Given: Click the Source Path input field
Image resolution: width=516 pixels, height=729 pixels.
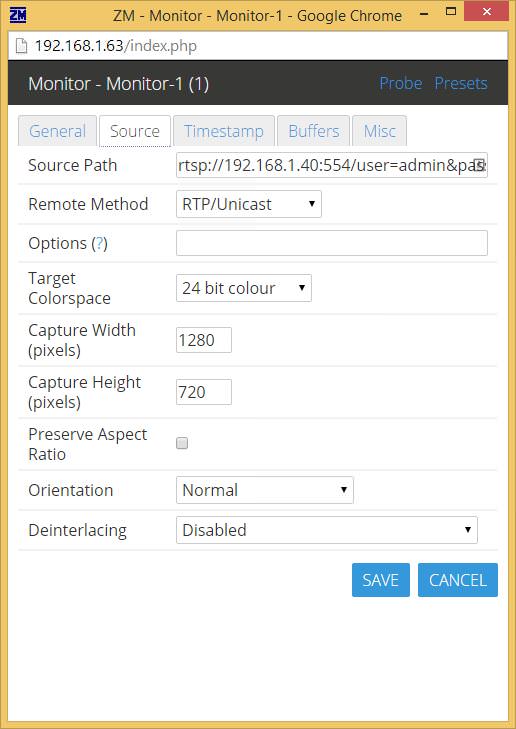Looking at the screenshot, I should [x=331, y=165].
